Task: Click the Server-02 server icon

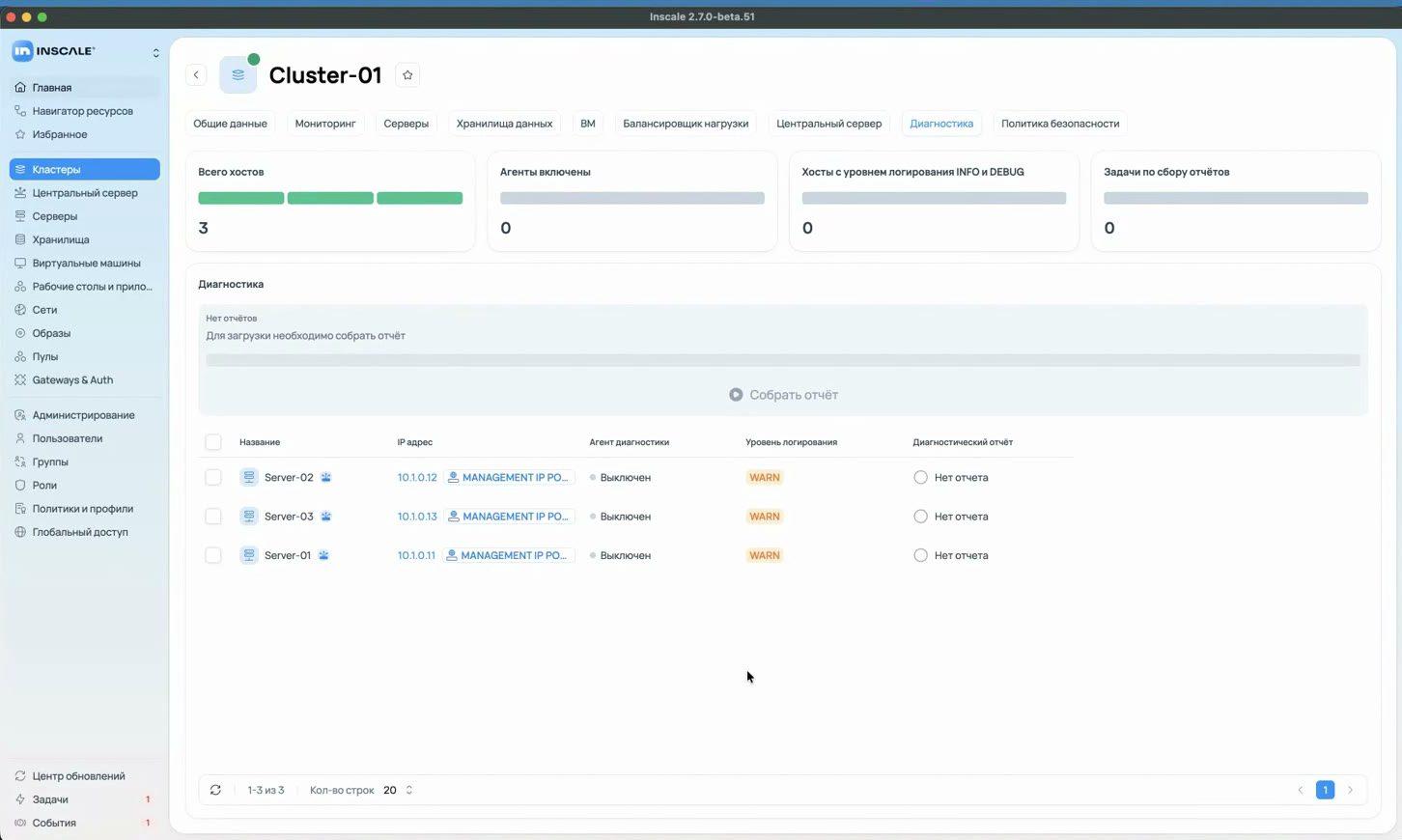Action: 249,477
